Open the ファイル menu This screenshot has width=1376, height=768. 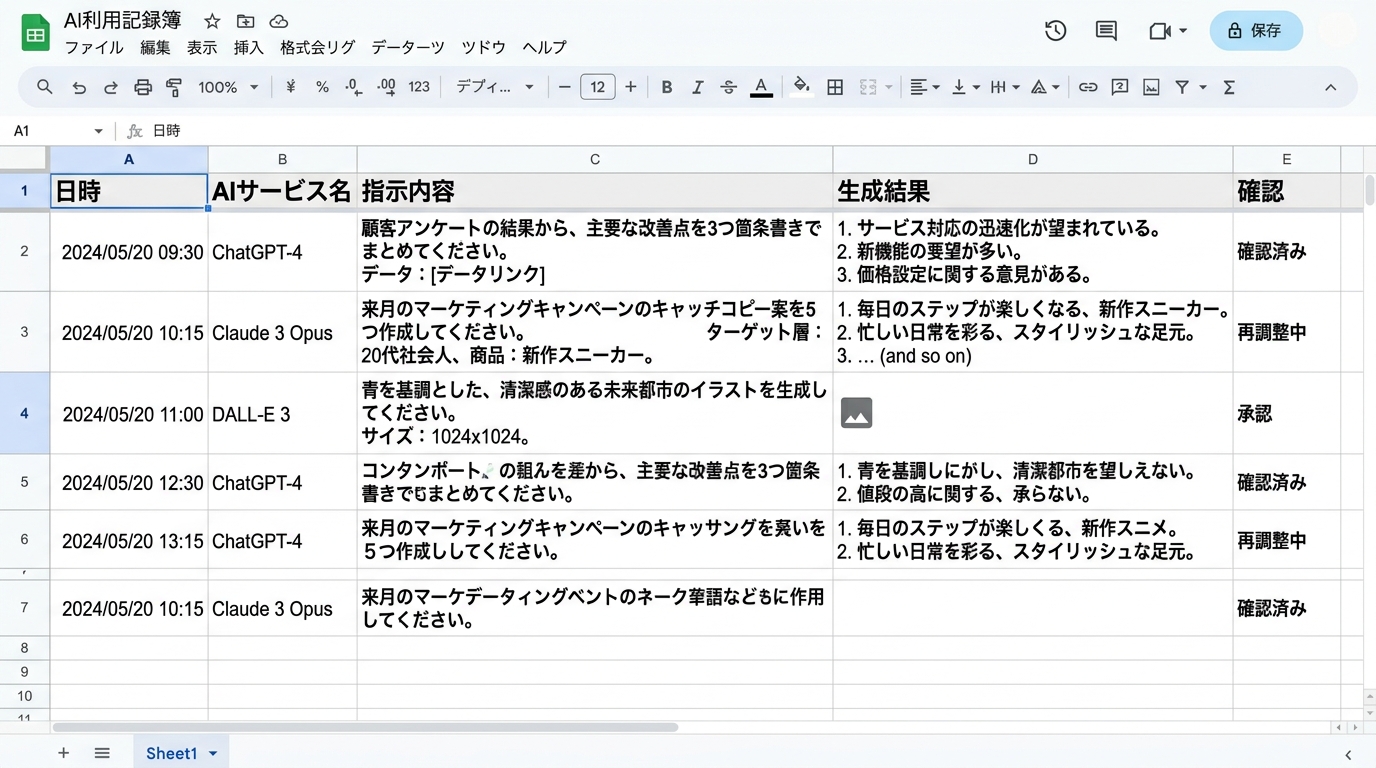[x=94, y=47]
